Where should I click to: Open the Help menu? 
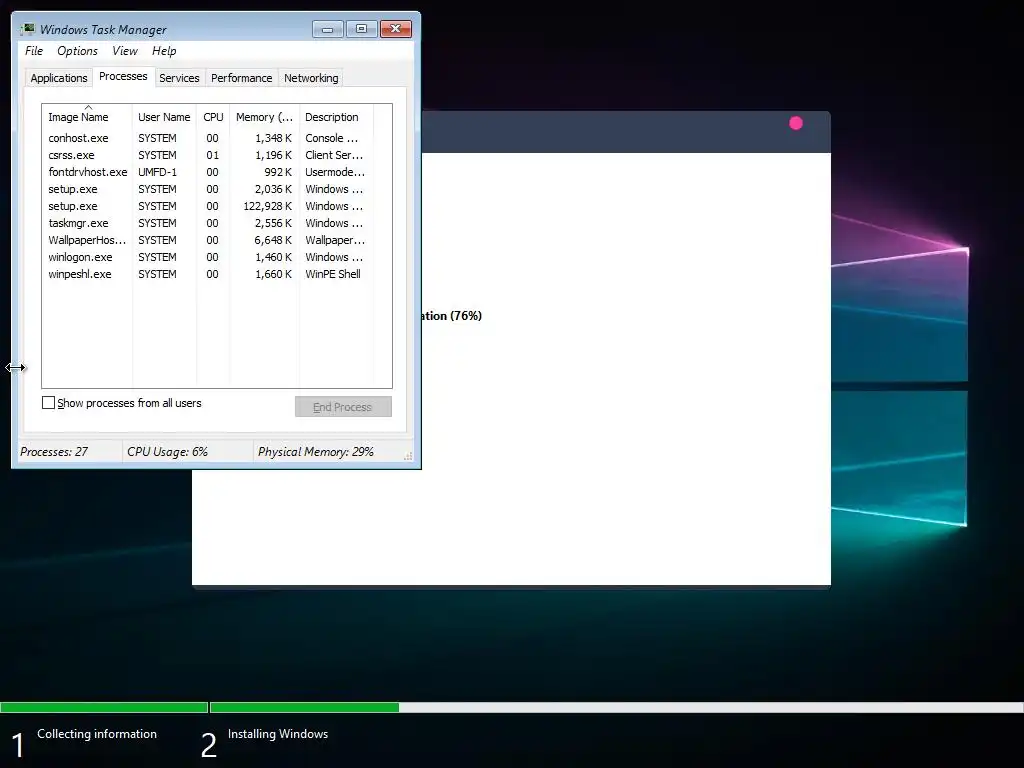(x=164, y=51)
